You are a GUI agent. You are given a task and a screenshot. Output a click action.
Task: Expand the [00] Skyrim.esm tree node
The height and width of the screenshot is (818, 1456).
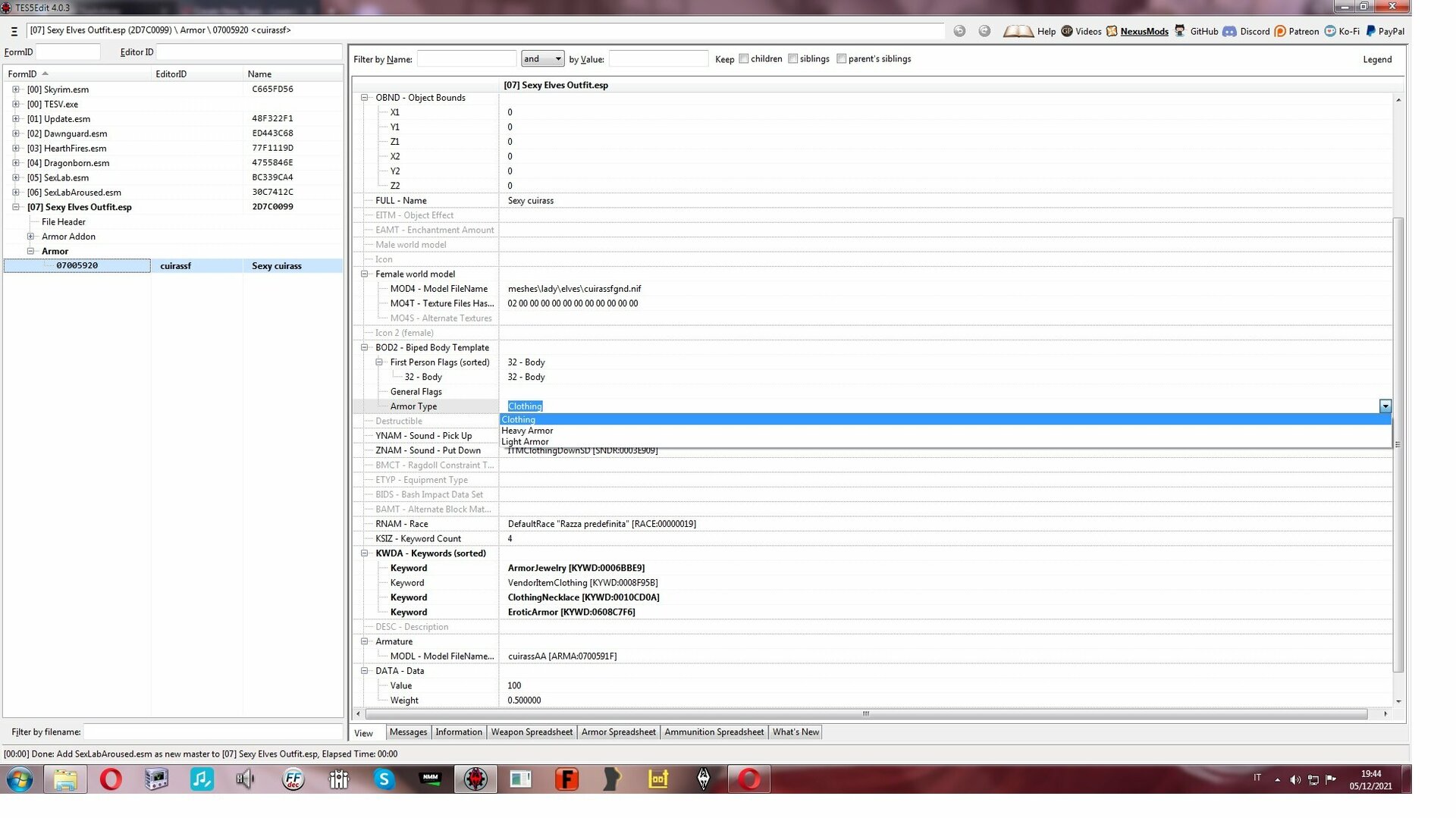pyautogui.click(x=16, y=89)
